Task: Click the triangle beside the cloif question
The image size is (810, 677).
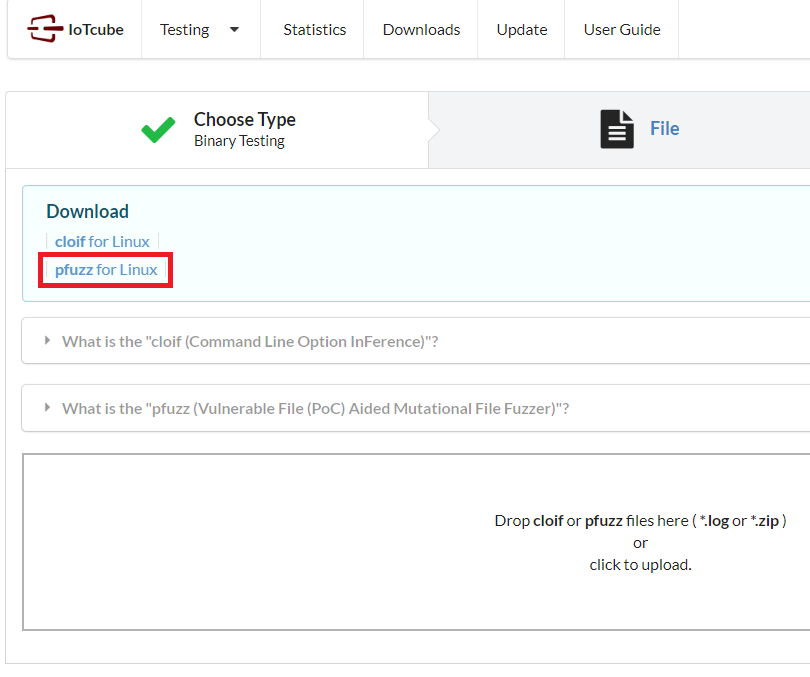Action: 47,341
